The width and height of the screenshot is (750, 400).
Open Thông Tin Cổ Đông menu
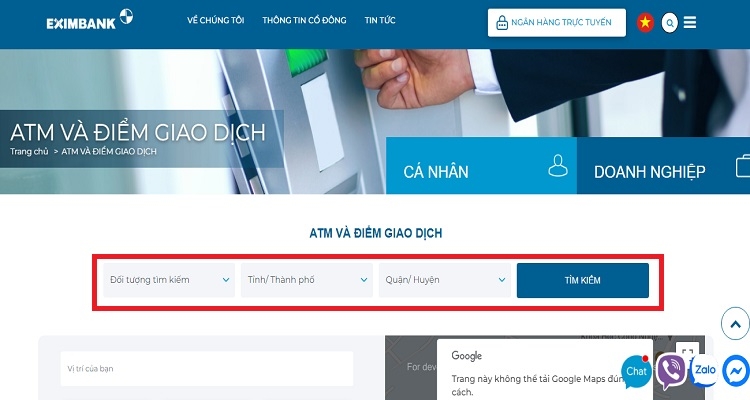click(304, 20)
